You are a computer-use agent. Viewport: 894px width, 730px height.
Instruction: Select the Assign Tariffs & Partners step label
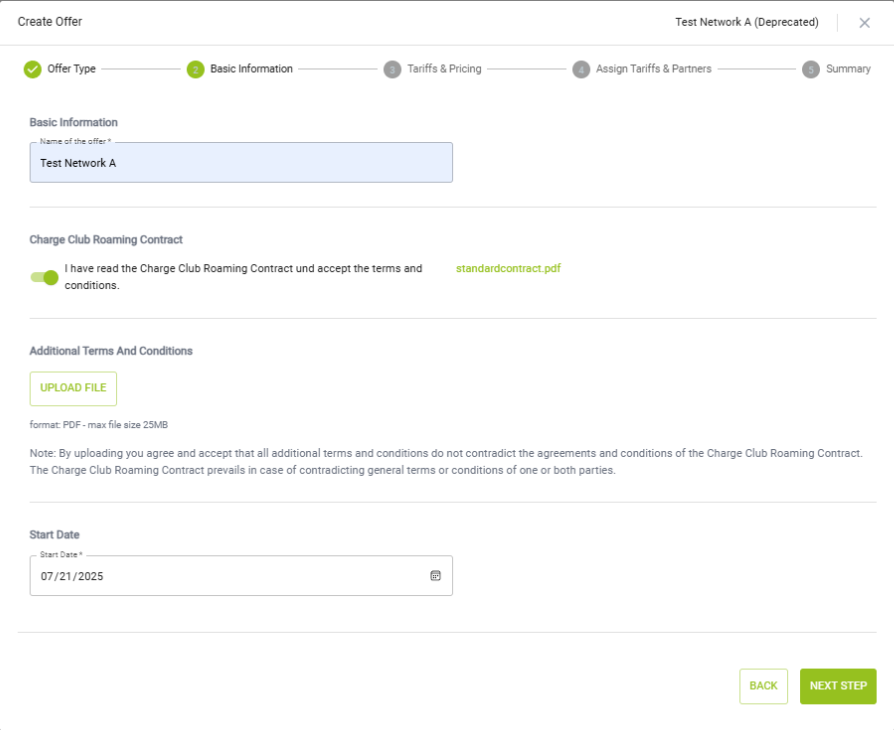(653, 68)
